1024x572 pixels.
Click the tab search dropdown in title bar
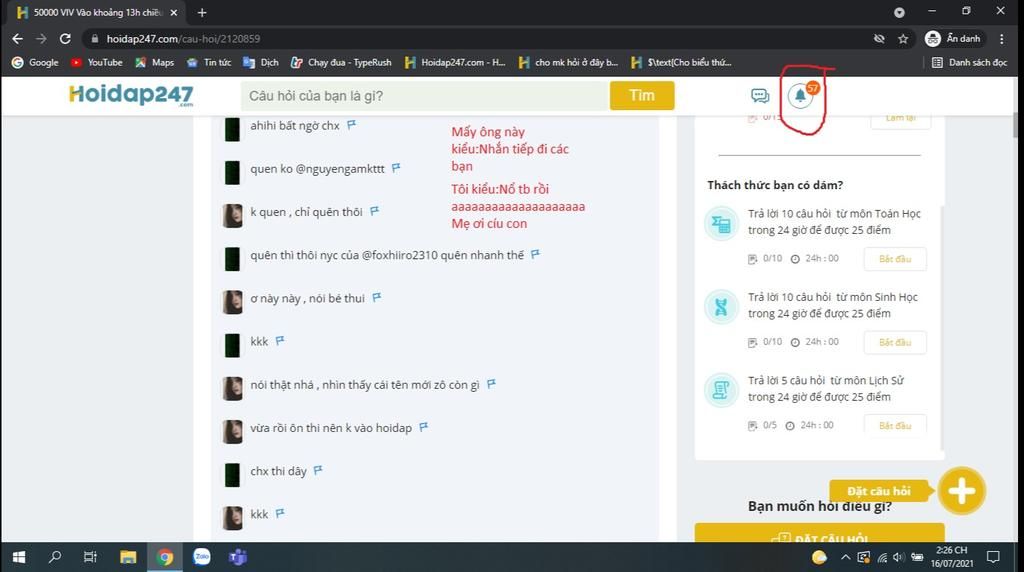(x=899, y=12)
